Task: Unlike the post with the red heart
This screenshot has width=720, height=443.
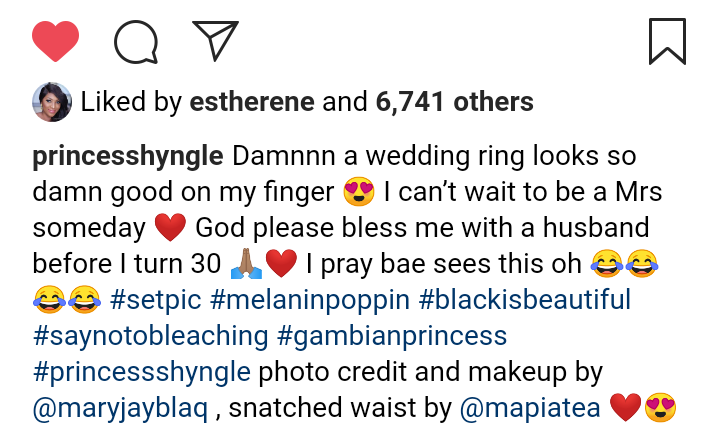Action: tap(55, 42)
